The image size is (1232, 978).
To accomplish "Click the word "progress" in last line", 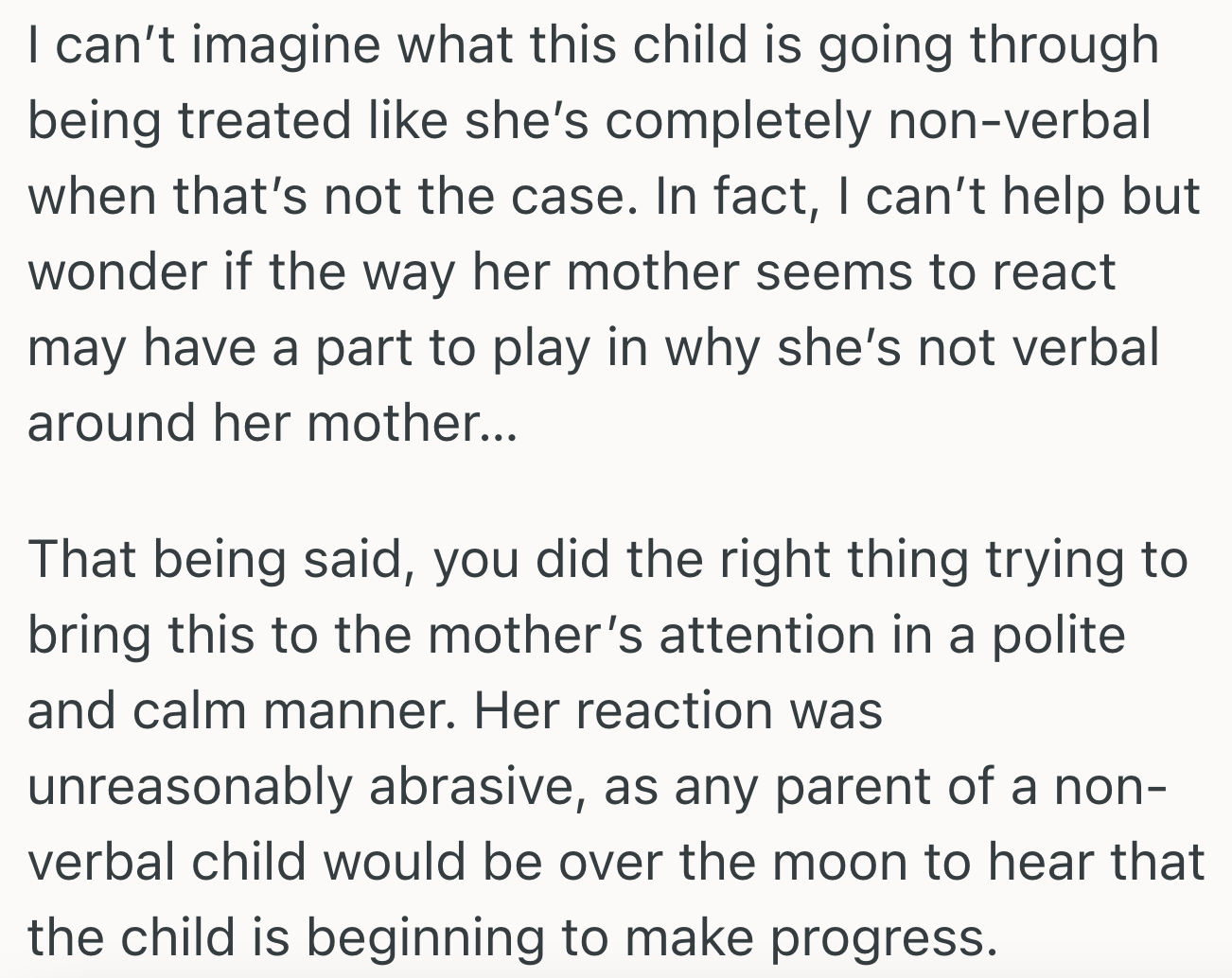I will pos(882,938).
